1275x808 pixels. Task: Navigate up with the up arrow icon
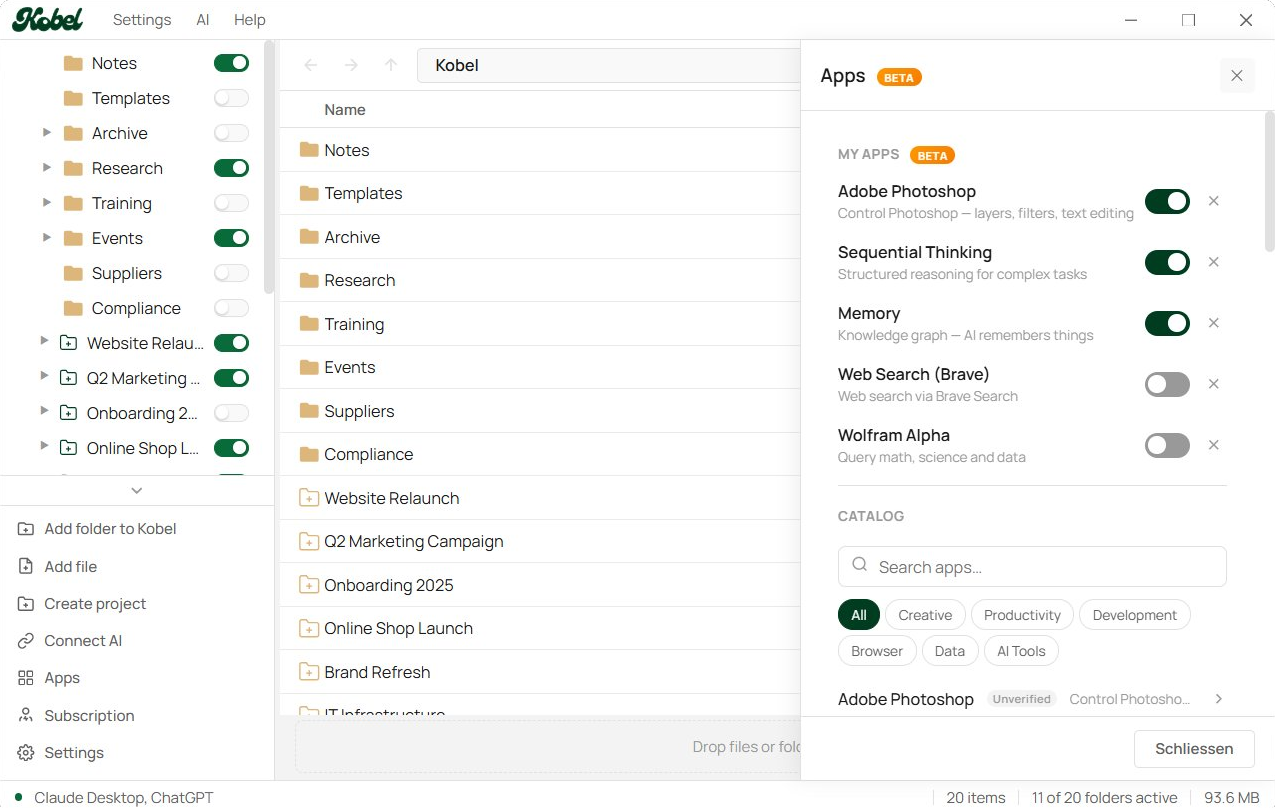coord(391,65)
